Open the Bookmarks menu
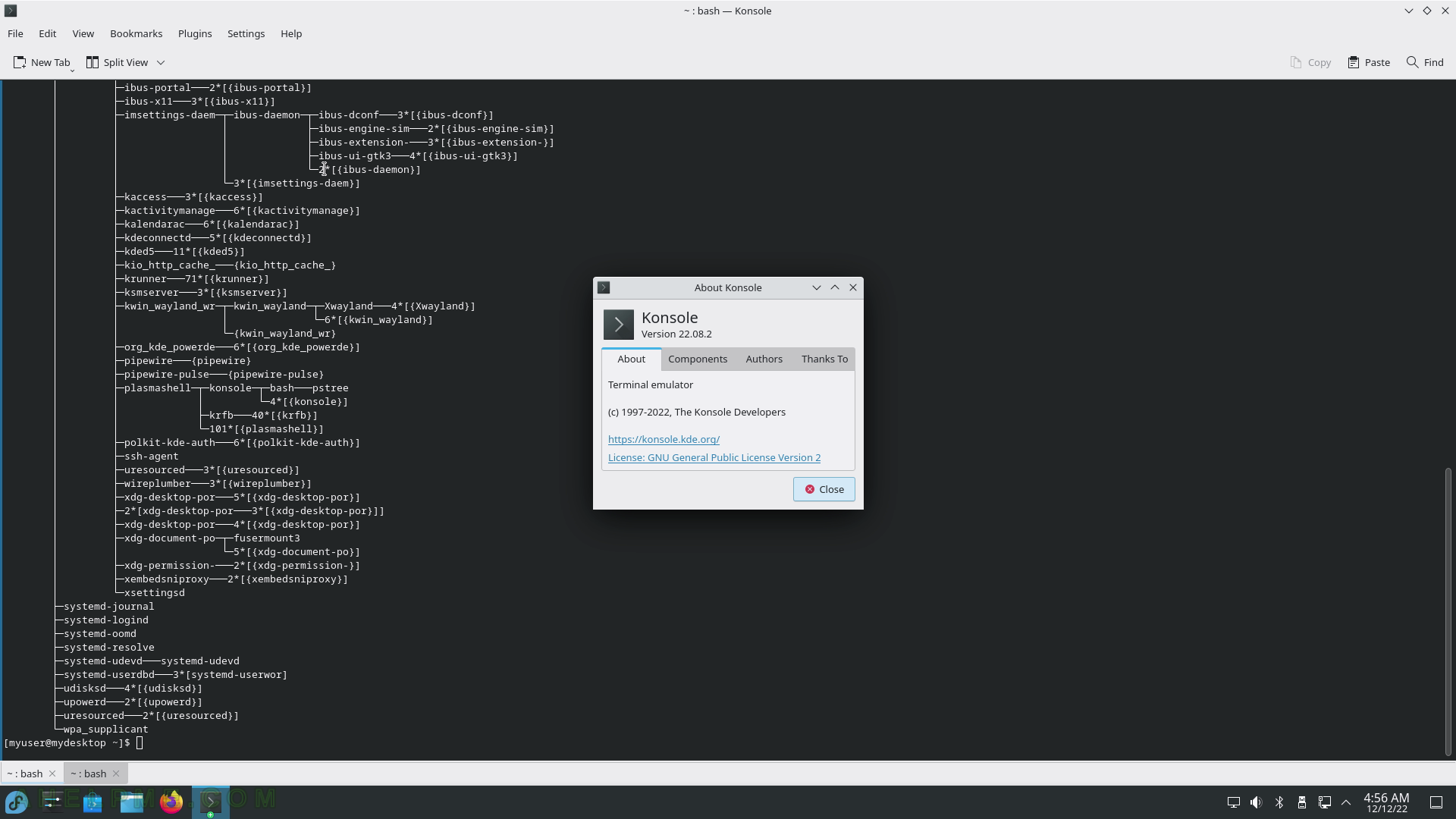This screenshot has height=819, width=1456. 136,33
